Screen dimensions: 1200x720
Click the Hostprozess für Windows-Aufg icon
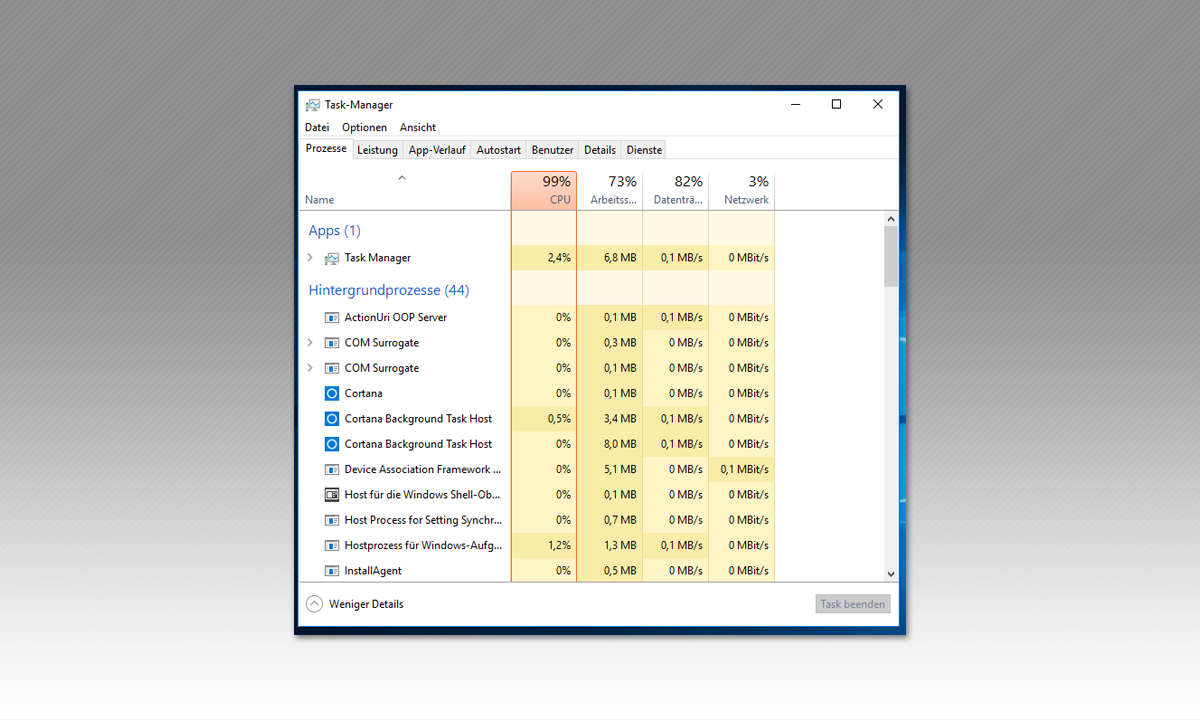click(x=332, y=546)
